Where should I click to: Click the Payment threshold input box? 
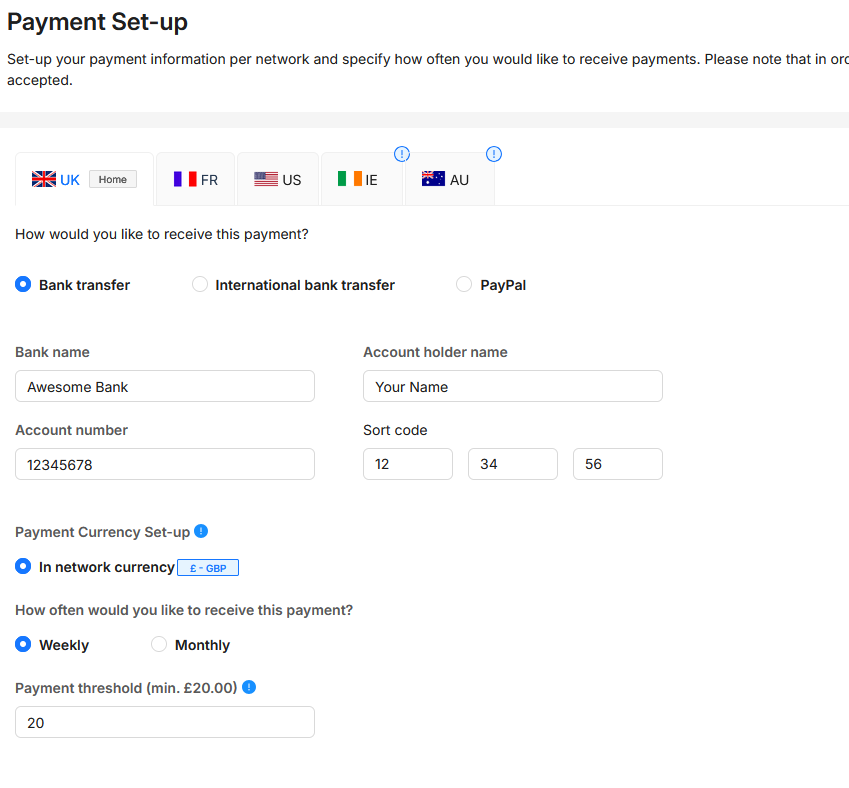[x=165, y=723]
